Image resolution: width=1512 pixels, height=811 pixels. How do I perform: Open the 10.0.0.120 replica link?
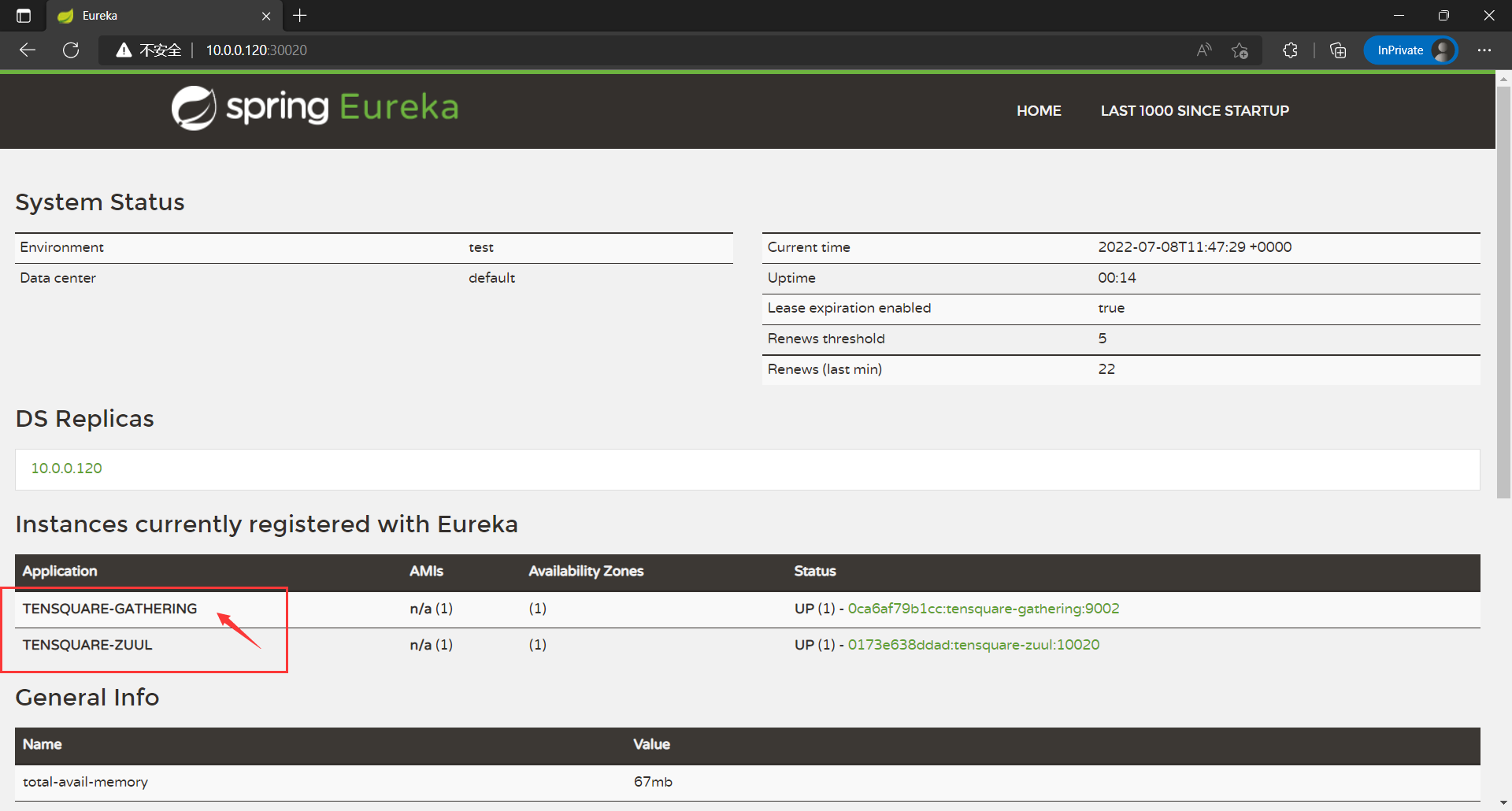67,468
